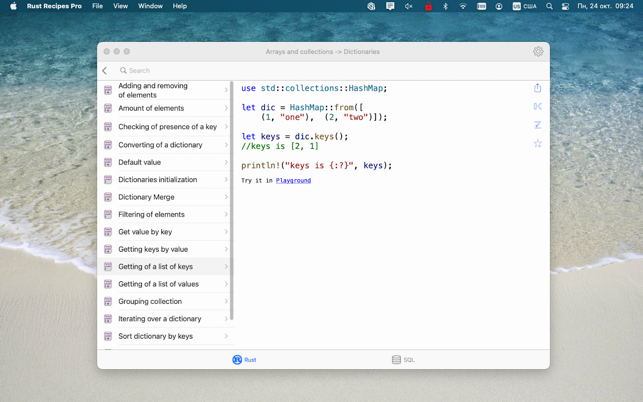Screen dimensions: 643x402
Task: Open the Playground link
Action: (x=293, y=180)
